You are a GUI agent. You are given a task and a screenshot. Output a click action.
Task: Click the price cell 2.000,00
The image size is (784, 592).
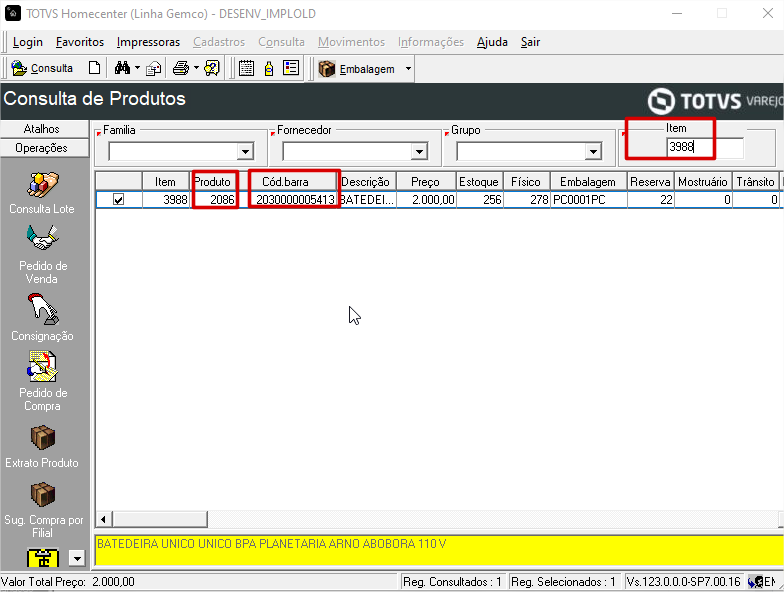tap(426, 200)
